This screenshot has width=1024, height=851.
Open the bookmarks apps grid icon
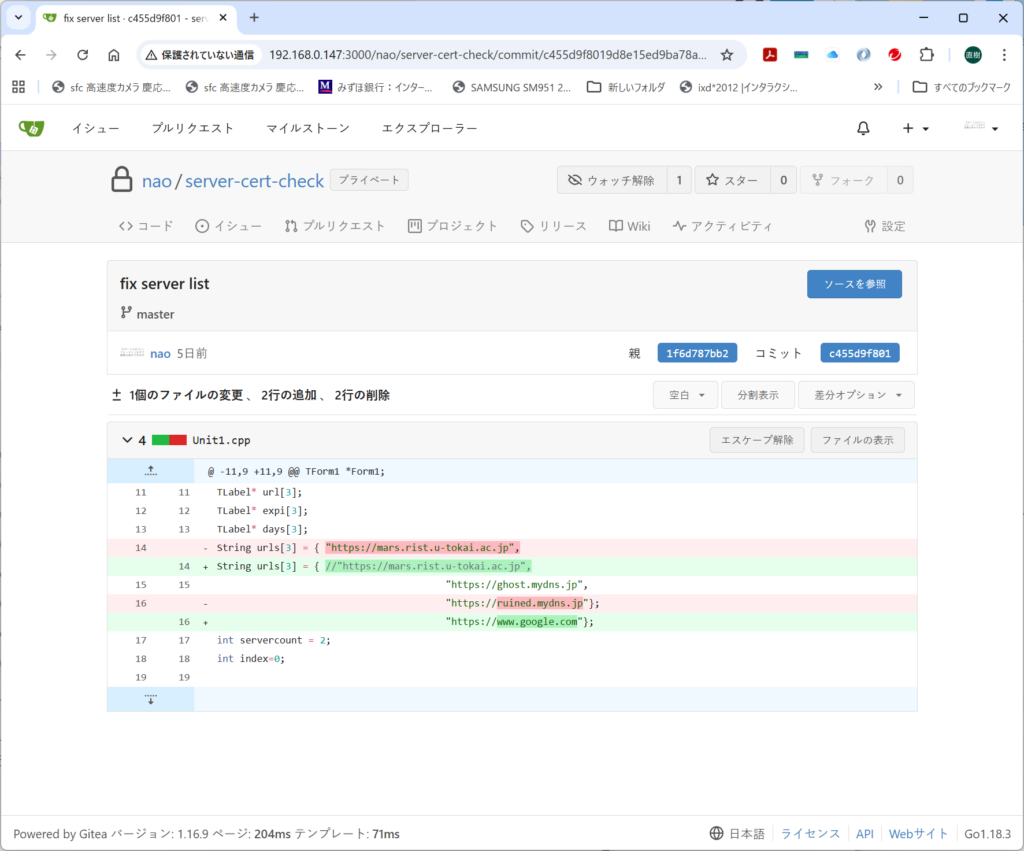18,87
